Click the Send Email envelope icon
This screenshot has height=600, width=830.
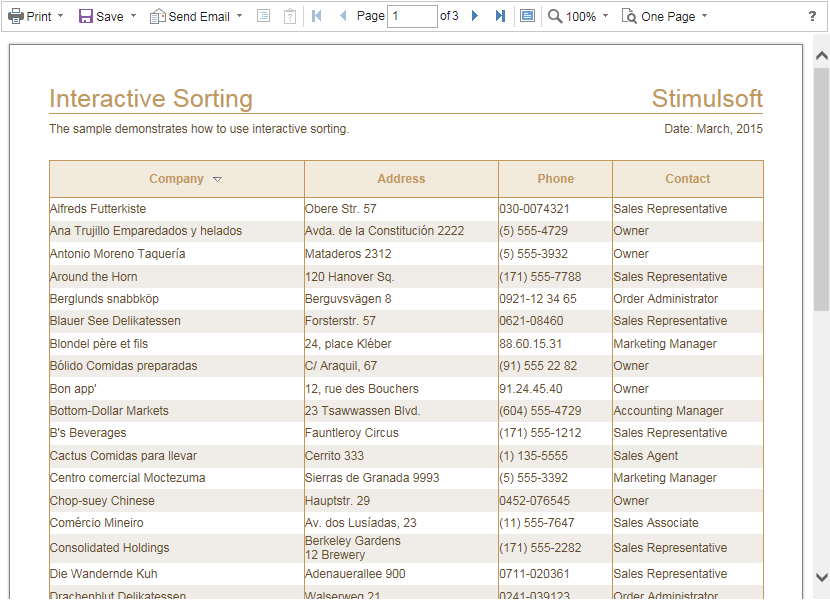158,16
